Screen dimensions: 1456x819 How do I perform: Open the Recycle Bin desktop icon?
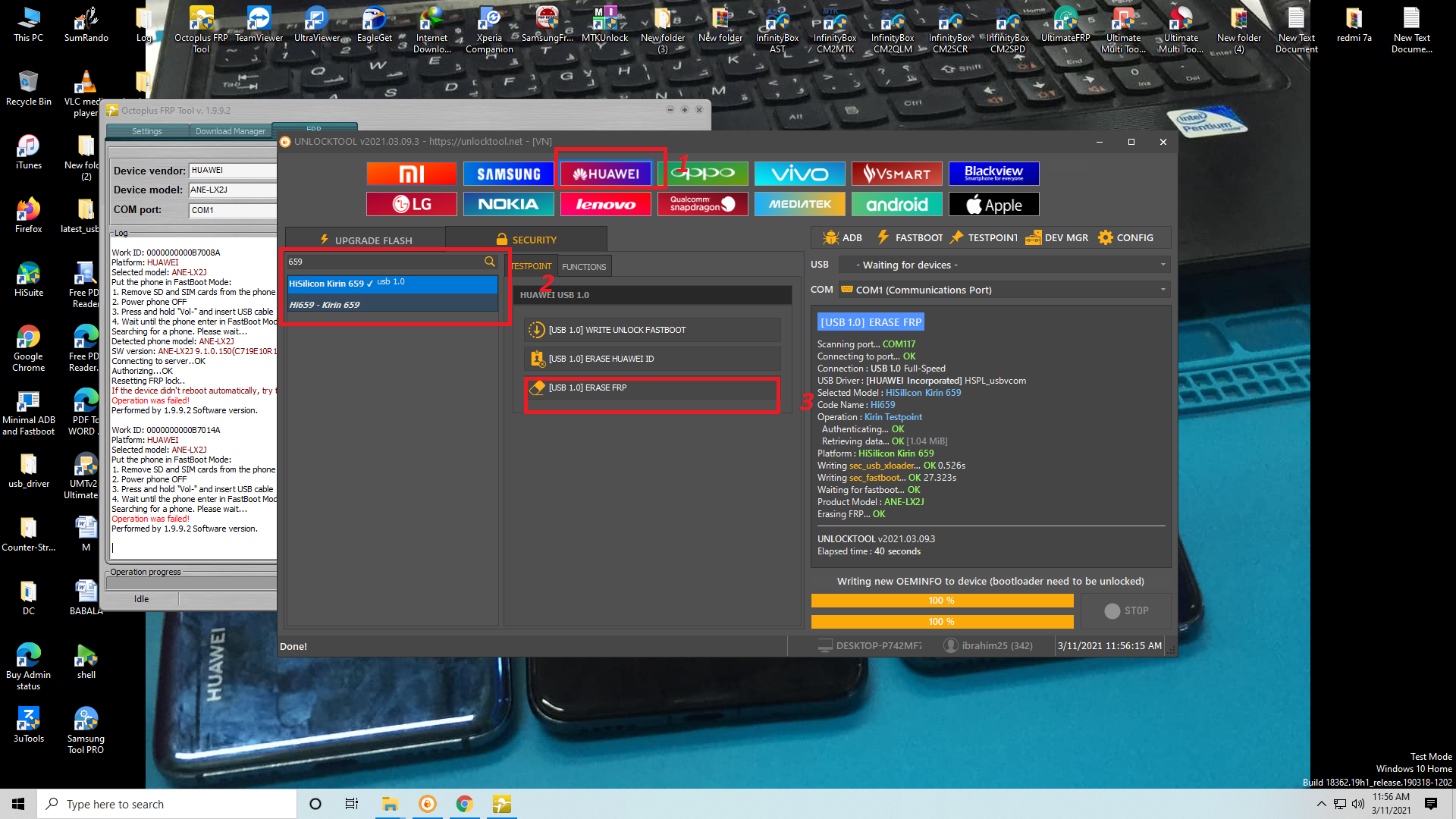[x=28, y=88]
